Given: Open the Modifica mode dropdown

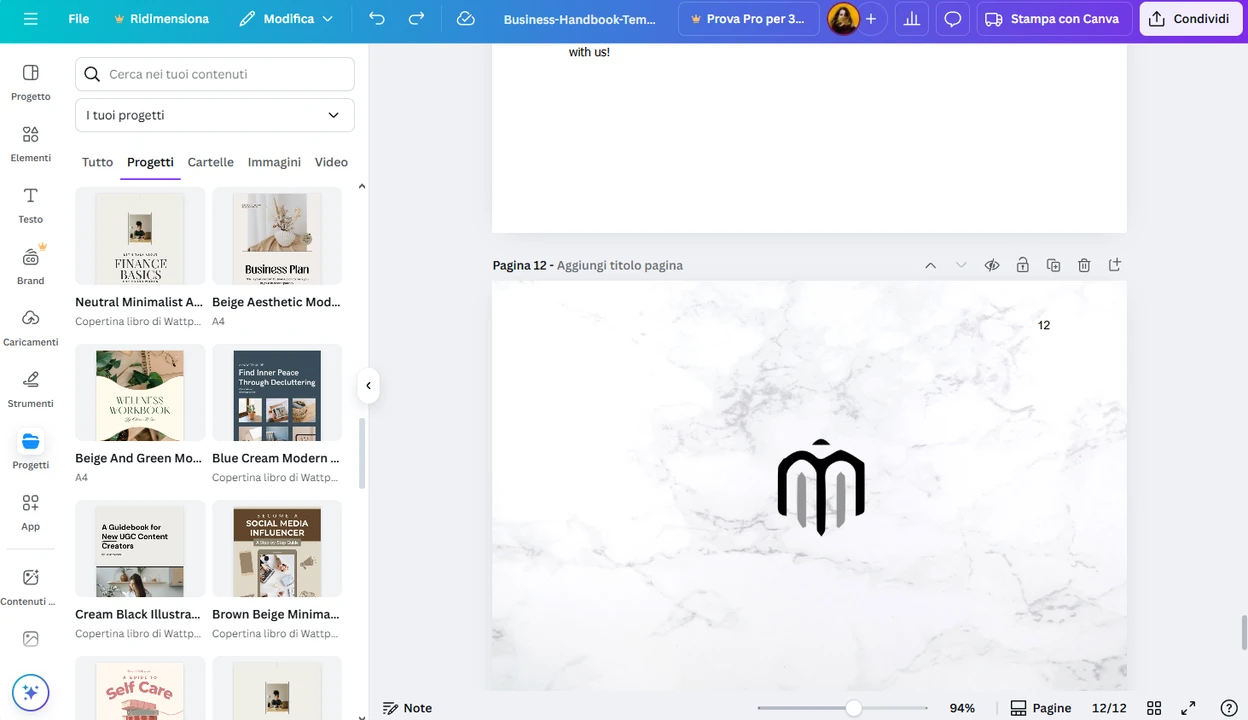Looking at the screenshot, I should [286, 19].
